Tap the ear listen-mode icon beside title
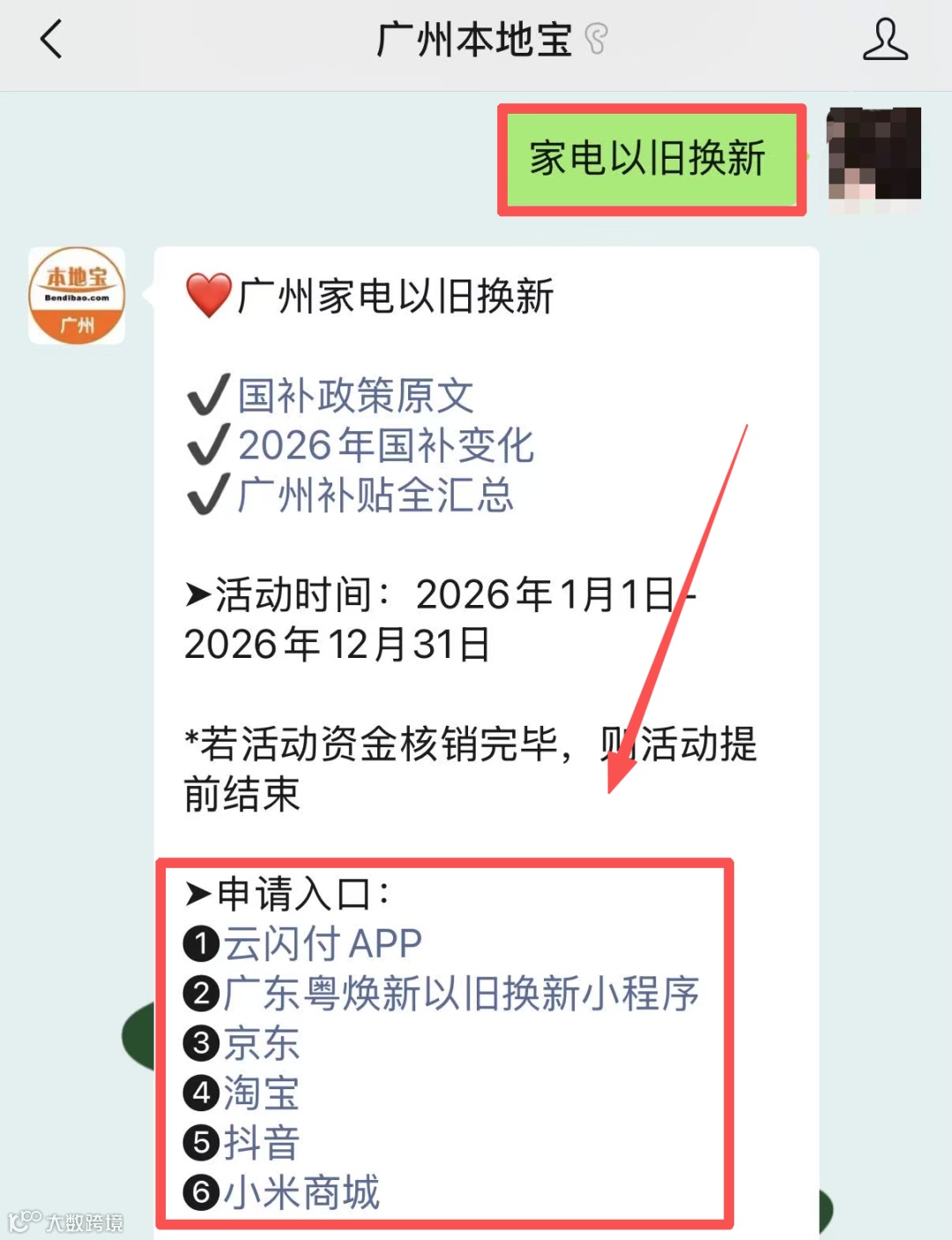This screenshot has height=1240, width=952. point(597,40)
